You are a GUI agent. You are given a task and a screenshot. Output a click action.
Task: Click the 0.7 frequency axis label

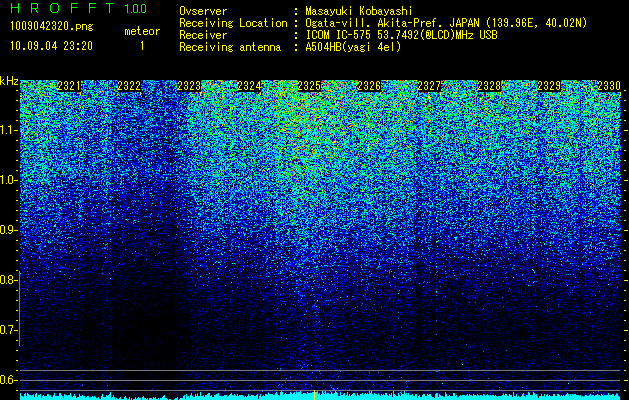[8, 330]
